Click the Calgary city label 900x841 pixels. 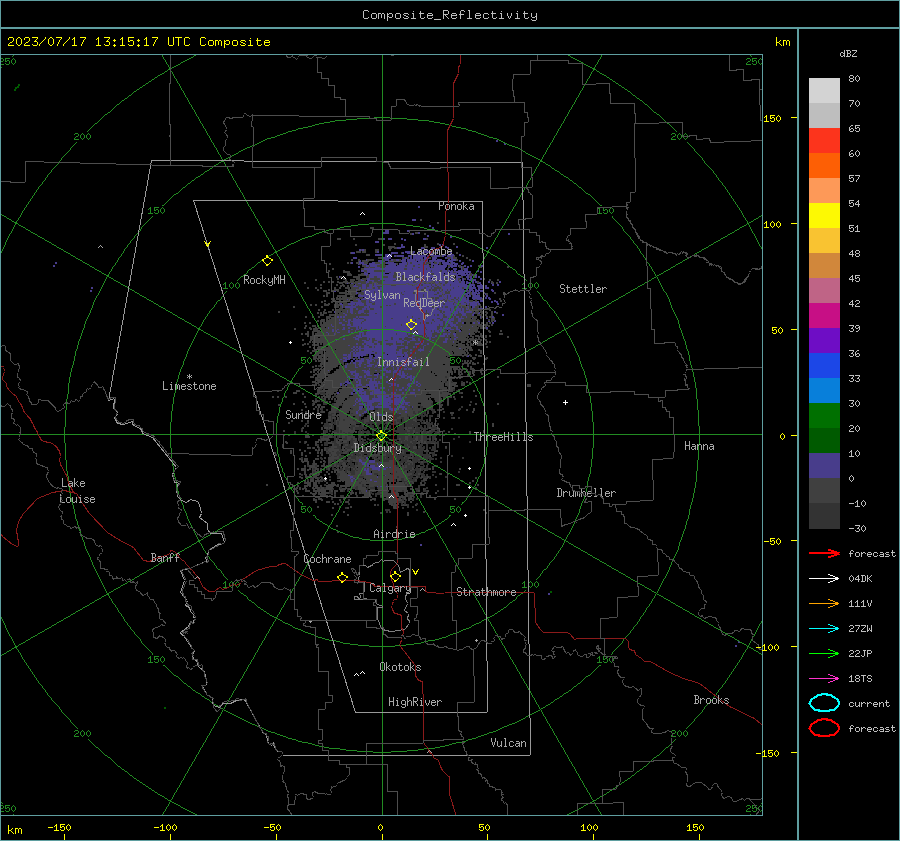click(390, 588)
